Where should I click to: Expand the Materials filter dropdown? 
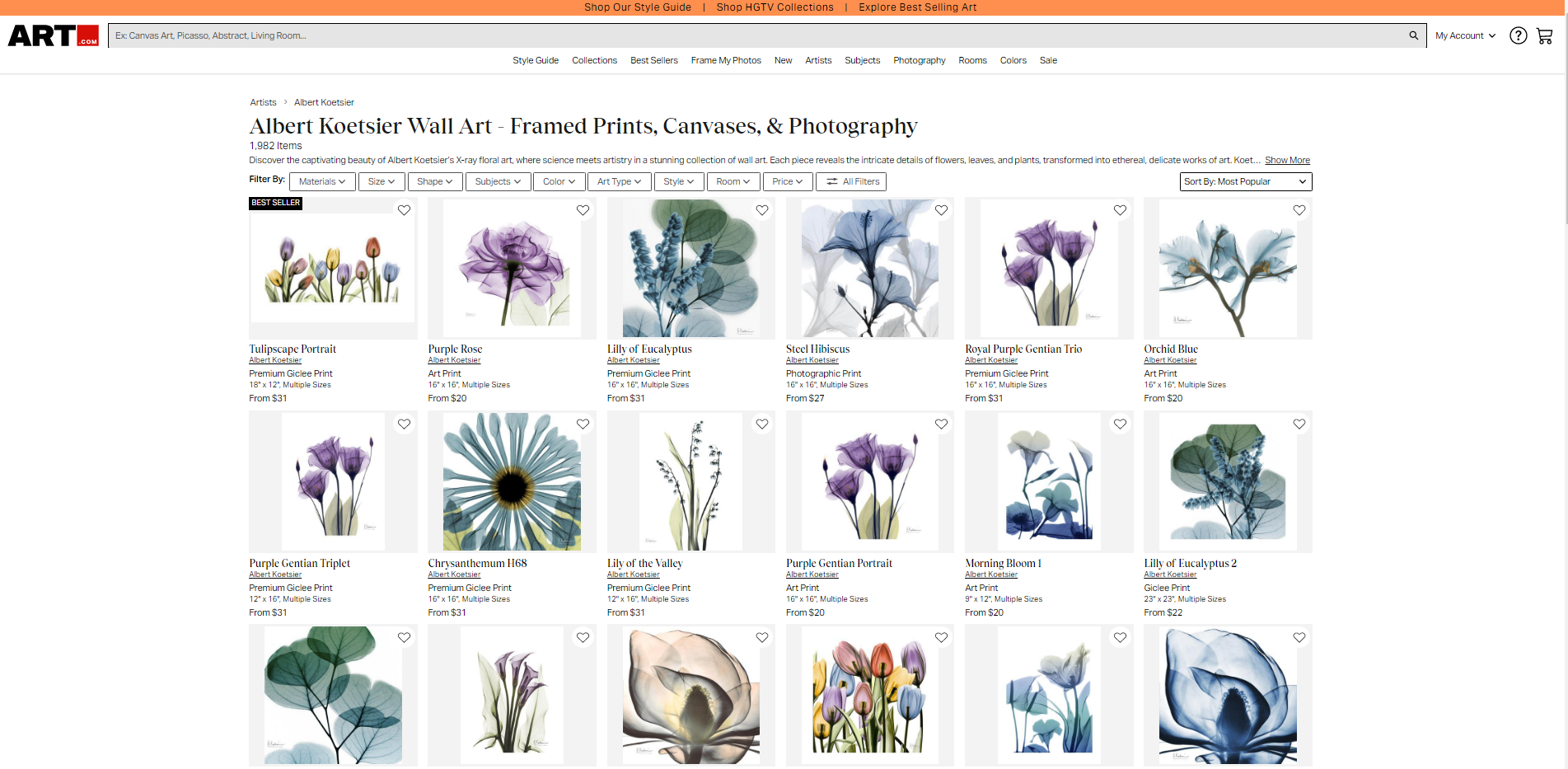(x=322, y=181)
